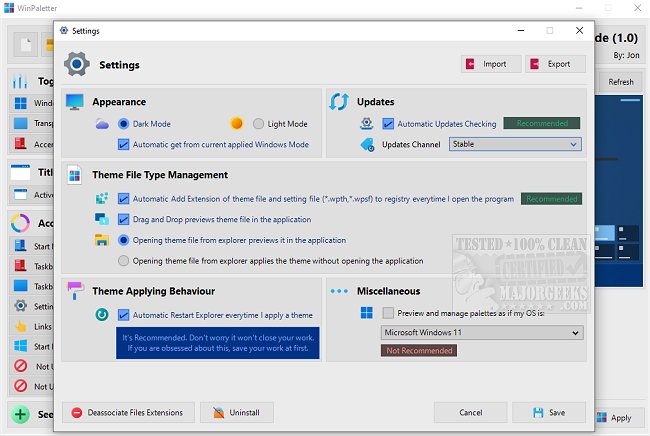Click the Import button
Image resolution: width=650 pixels, height=436 pixels.
click(491, 64)
